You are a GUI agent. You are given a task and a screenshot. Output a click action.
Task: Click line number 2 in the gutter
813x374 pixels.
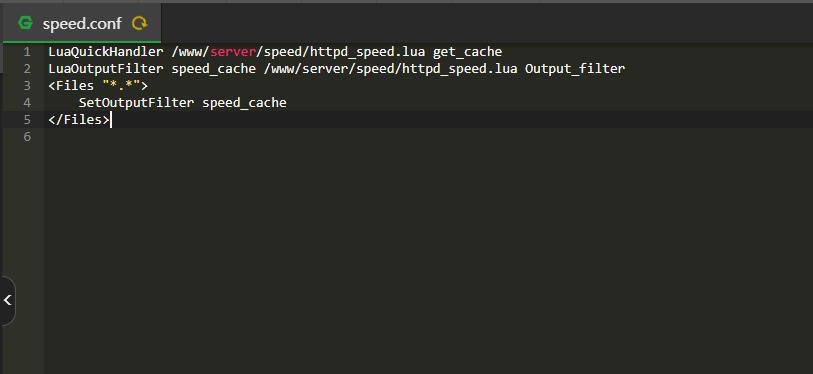(x=26, y=69)
